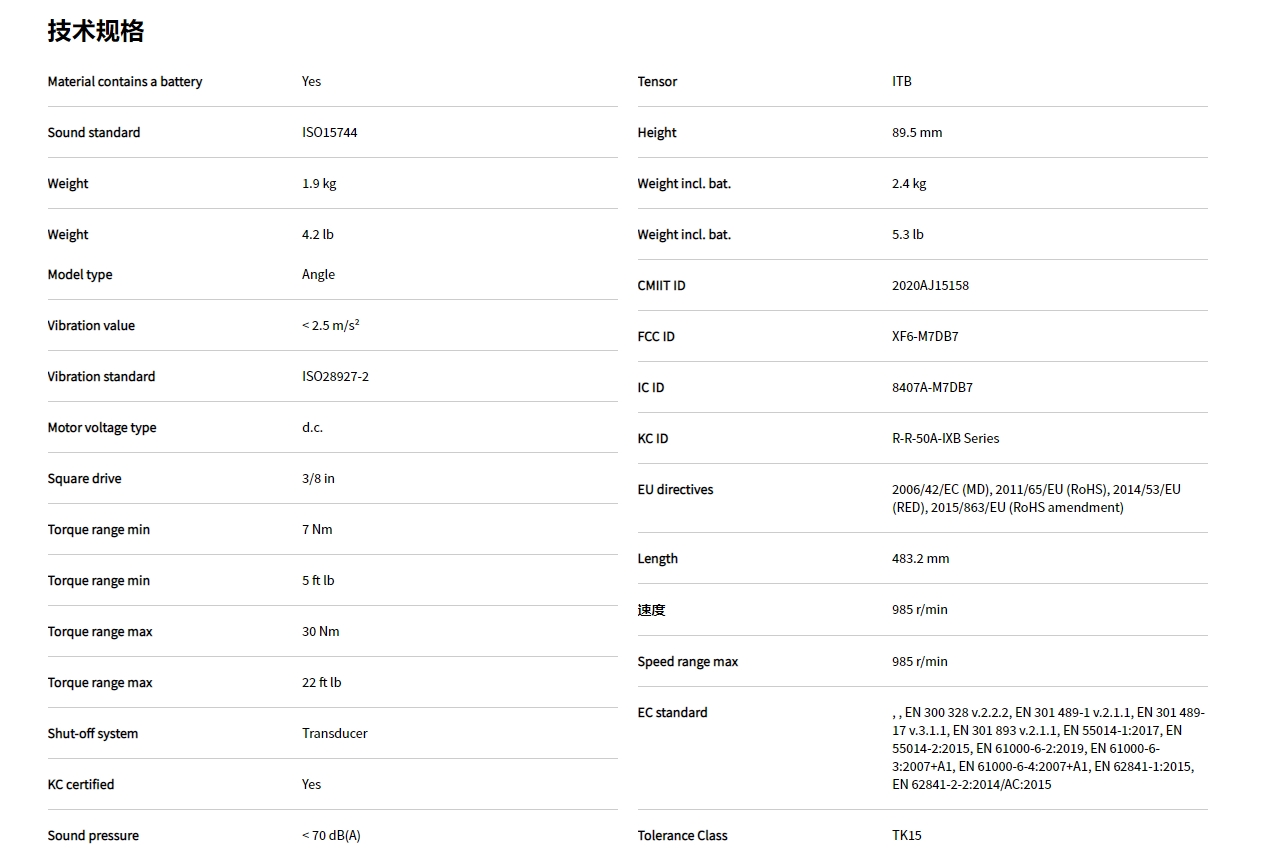
Task: Click the 技术规格 heading
Action: (96, 31)
